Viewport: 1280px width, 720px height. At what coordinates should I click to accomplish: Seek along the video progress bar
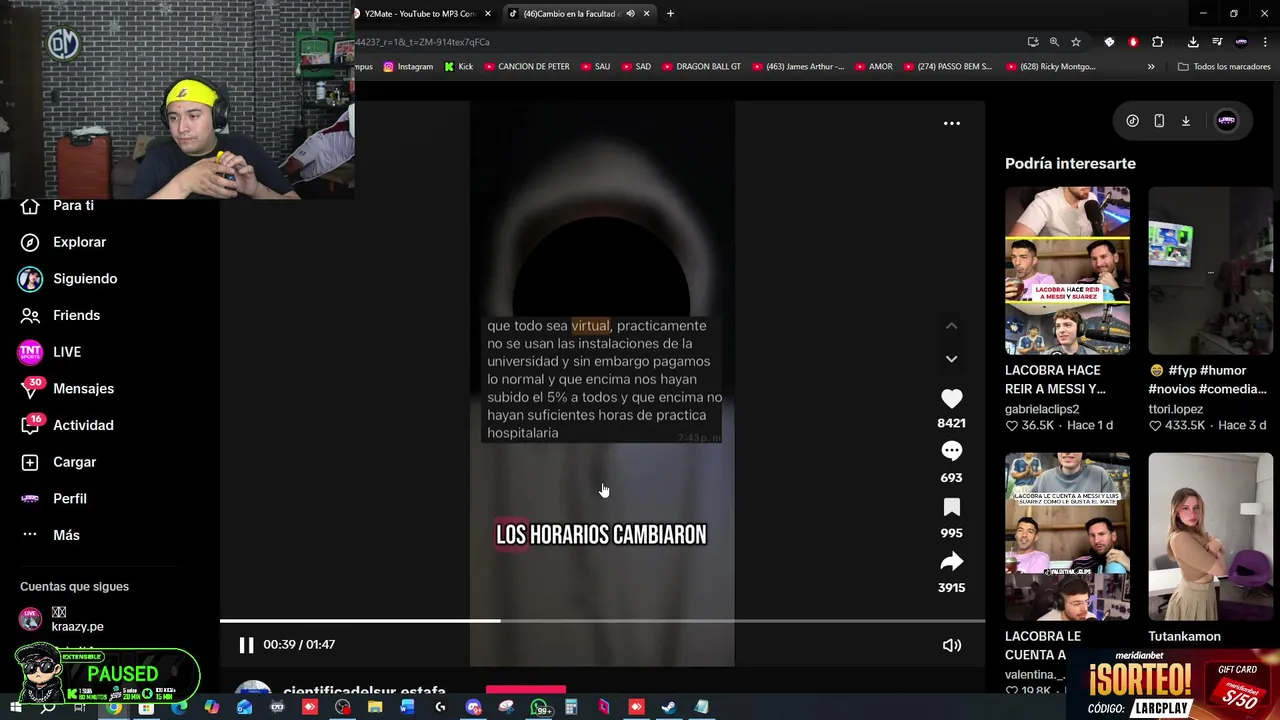pos(602,621)
